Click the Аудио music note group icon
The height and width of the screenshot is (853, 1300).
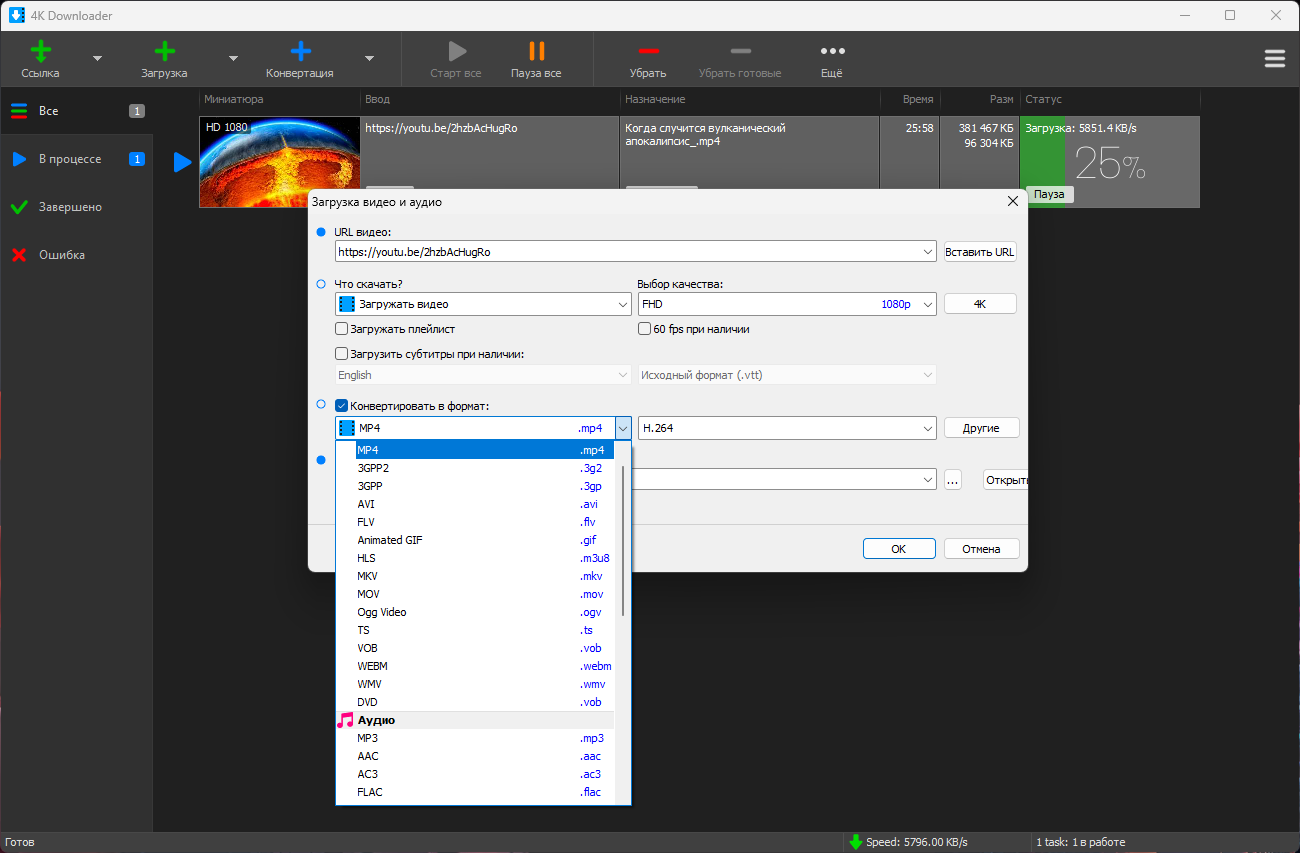tap(345, 720)
